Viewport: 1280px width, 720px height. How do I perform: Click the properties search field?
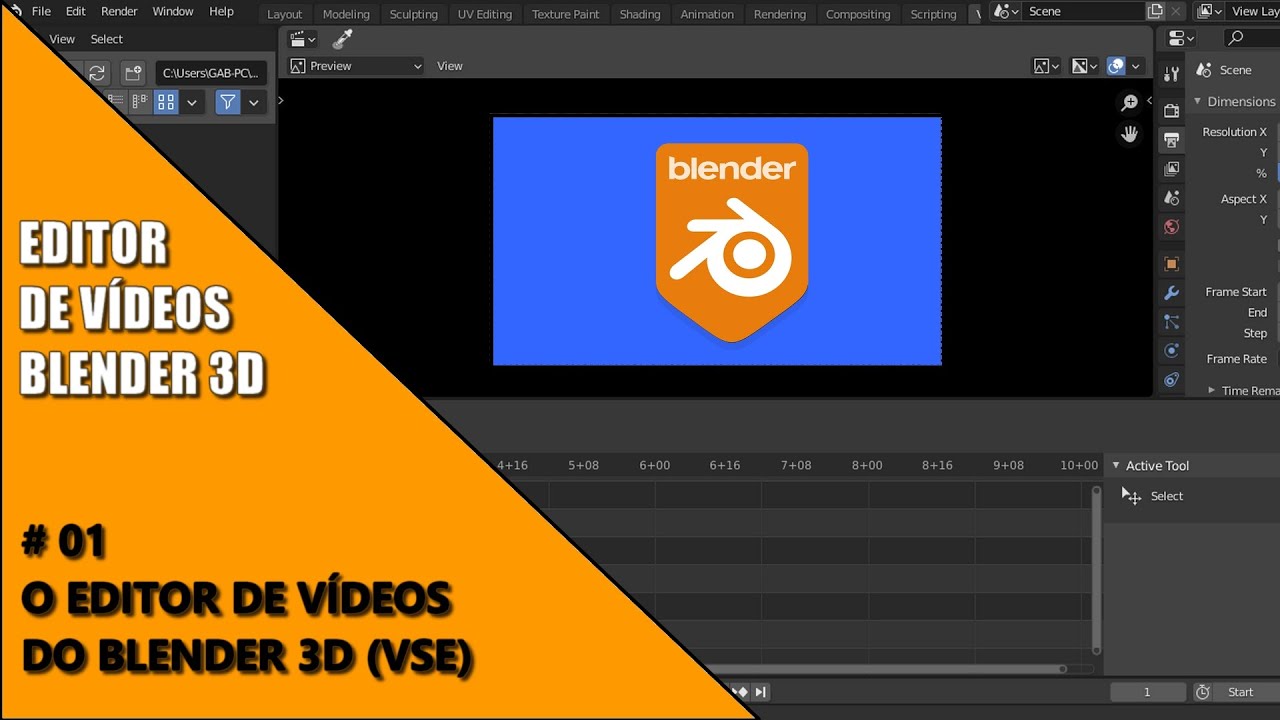click(x=1252, y=38)
